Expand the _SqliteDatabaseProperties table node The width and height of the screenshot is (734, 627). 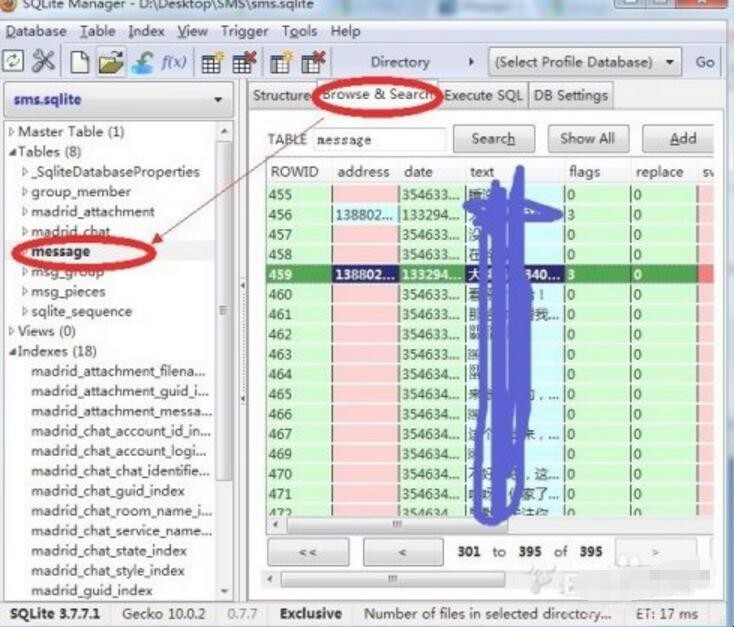point(25,172)
